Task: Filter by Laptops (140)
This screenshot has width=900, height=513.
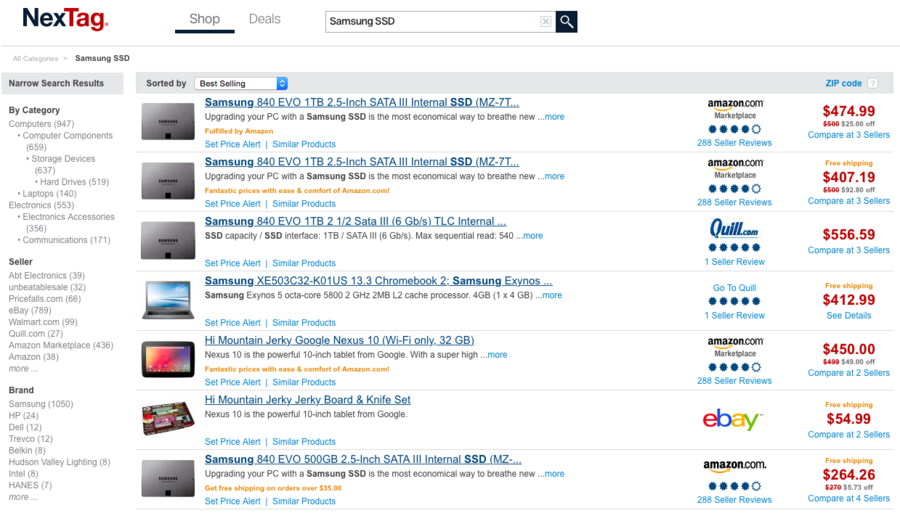Action: tap(49, 194)
